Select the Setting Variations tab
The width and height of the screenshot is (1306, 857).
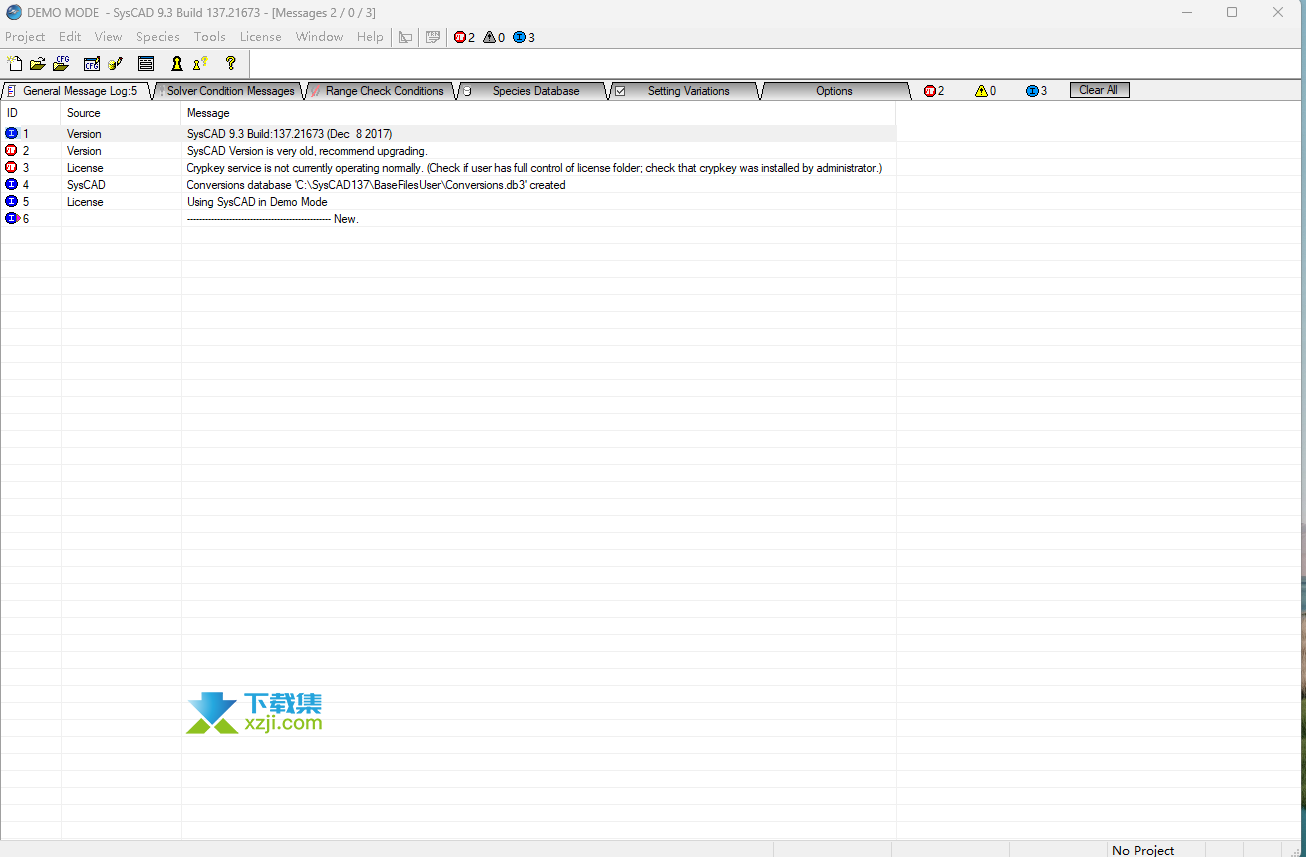point(687,91)
